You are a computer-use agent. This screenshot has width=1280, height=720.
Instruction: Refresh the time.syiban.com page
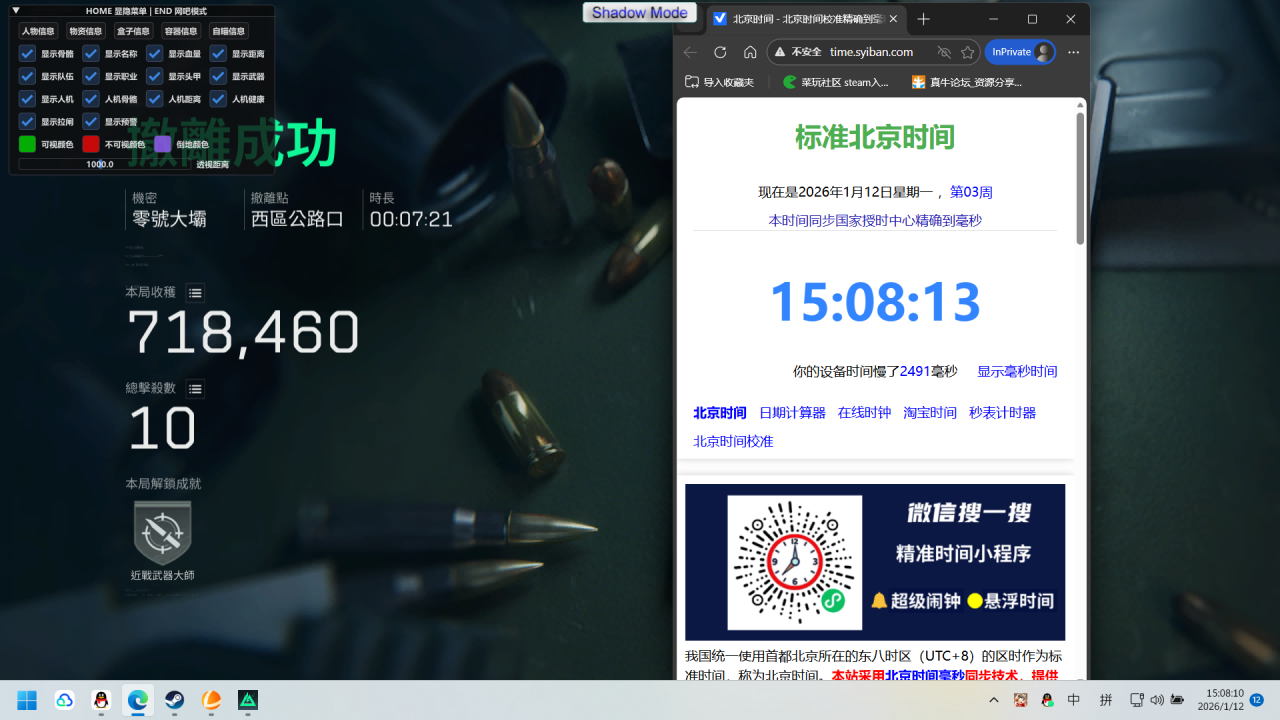click(720, 51)
